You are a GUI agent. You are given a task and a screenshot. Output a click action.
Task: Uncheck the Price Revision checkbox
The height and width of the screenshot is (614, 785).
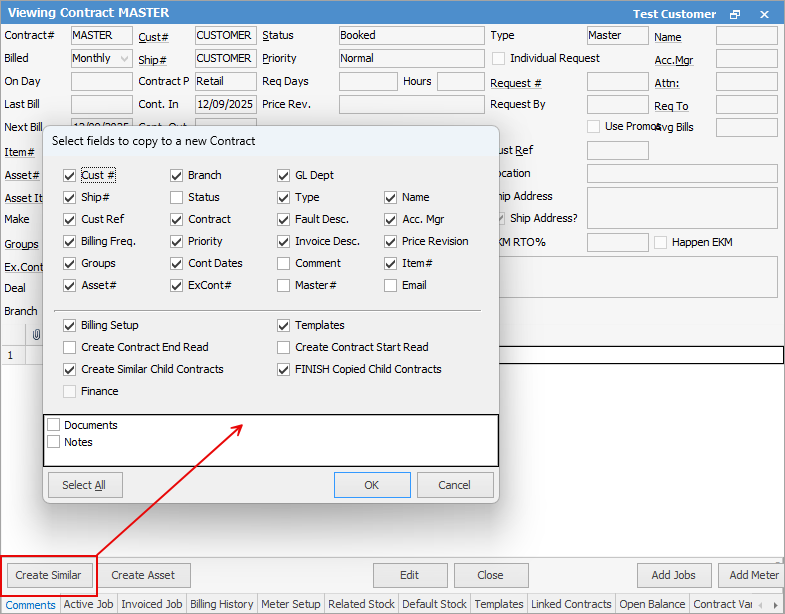coord(390,241)
